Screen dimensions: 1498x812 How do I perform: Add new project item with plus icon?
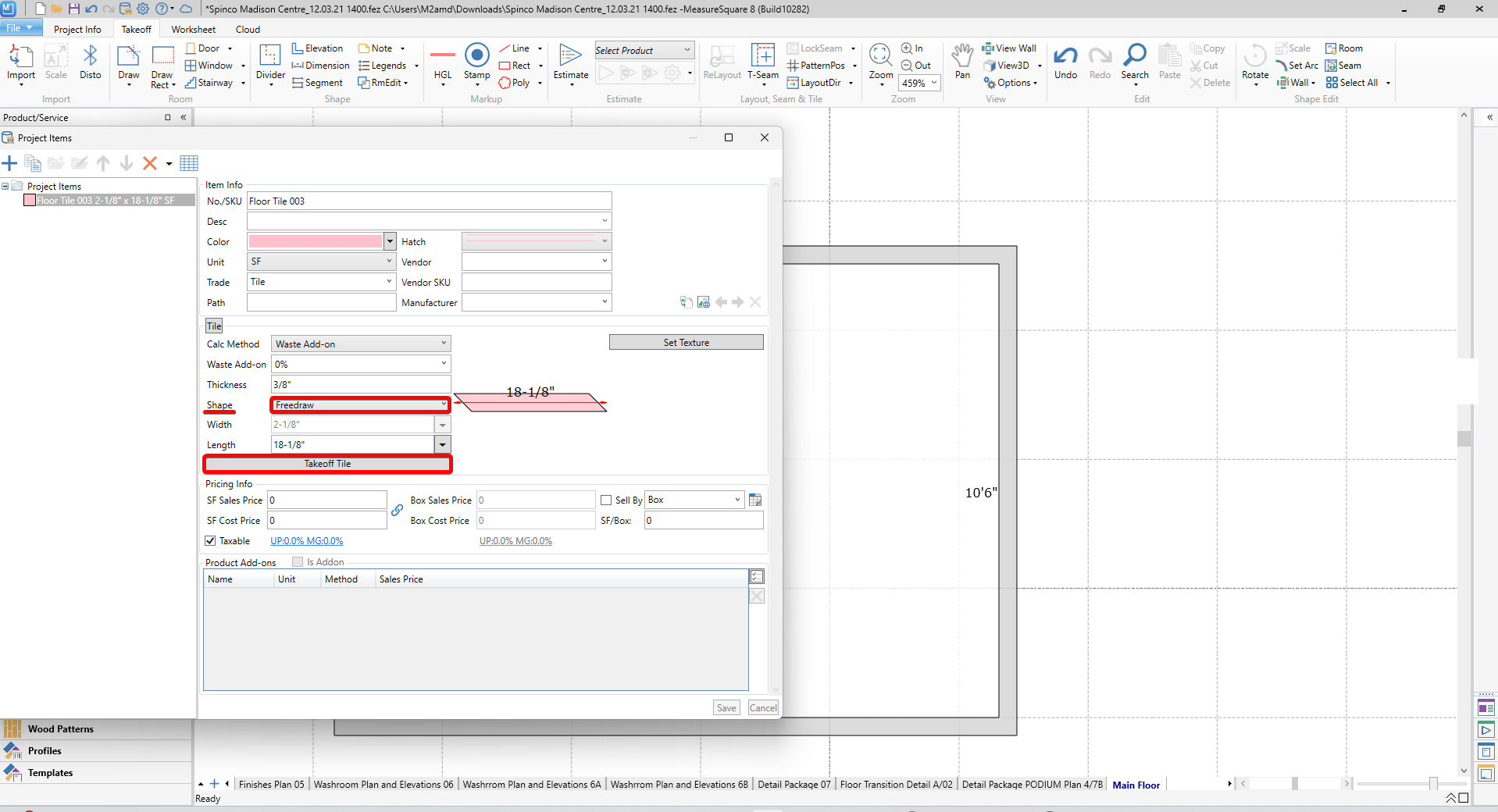click(10, 163)
